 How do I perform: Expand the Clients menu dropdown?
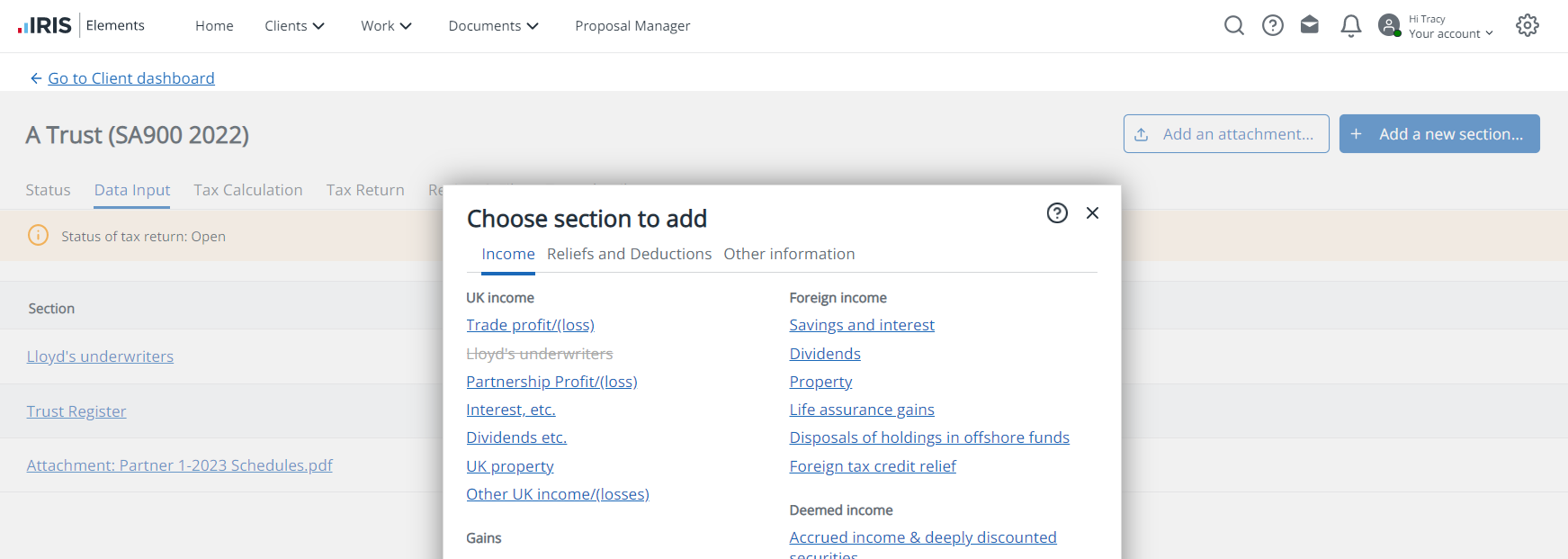click(x=294, y=26)
